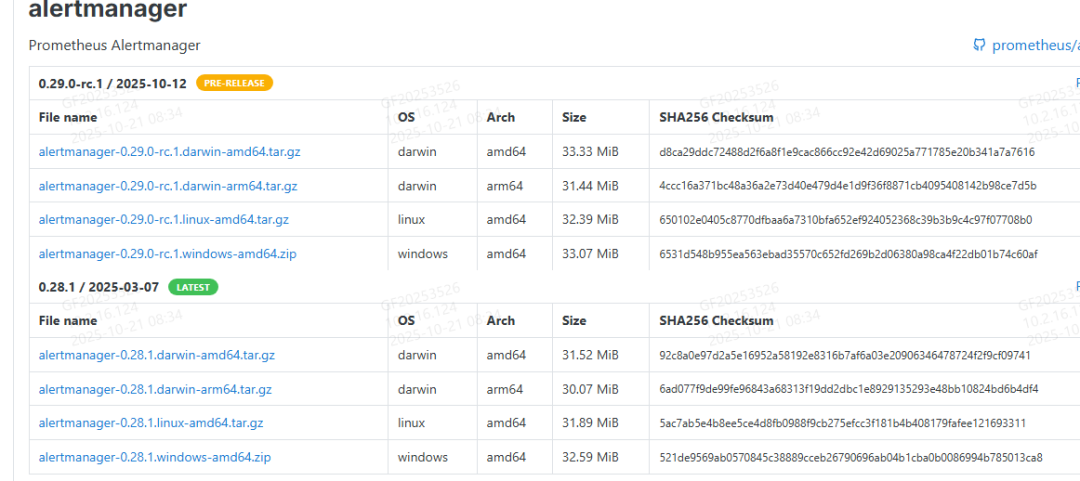The height and width of the screenshot is (481, 1080).
Task: Click the LATEST badge
Action: (194, 287)
